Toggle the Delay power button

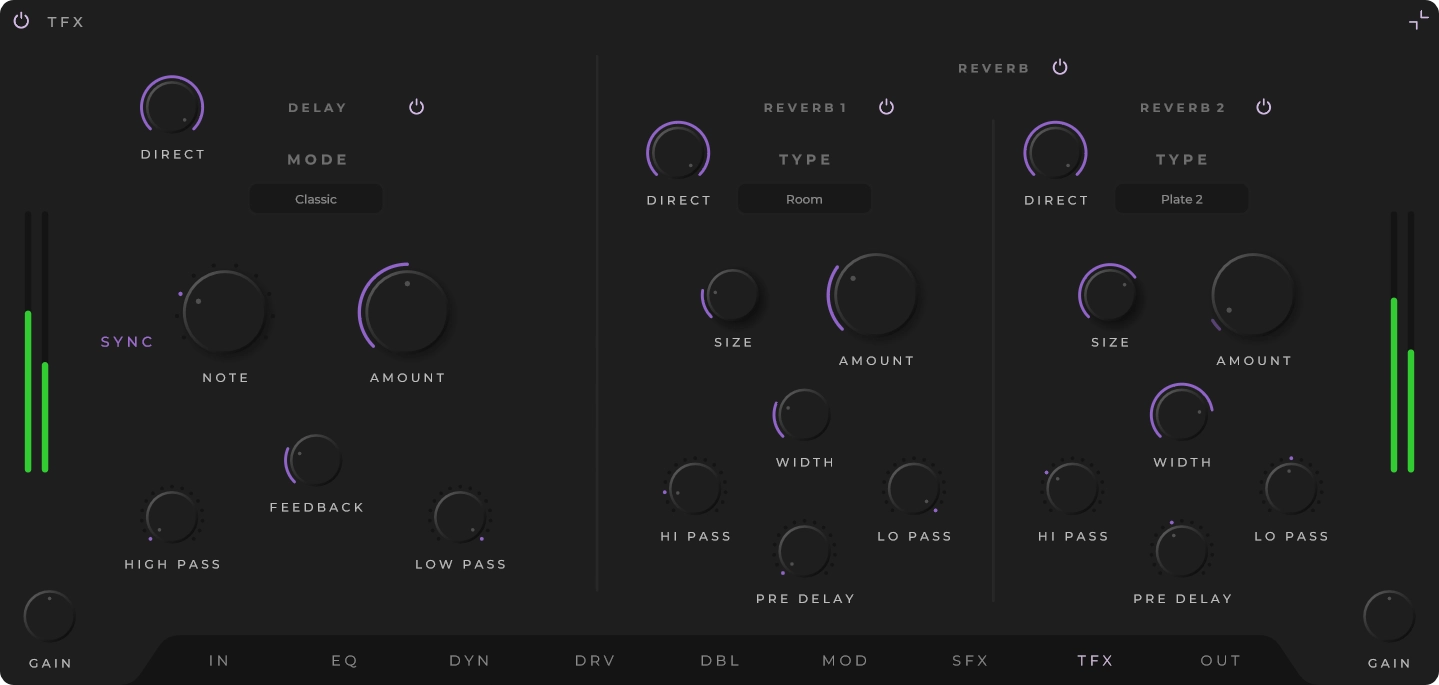(417, 107)
